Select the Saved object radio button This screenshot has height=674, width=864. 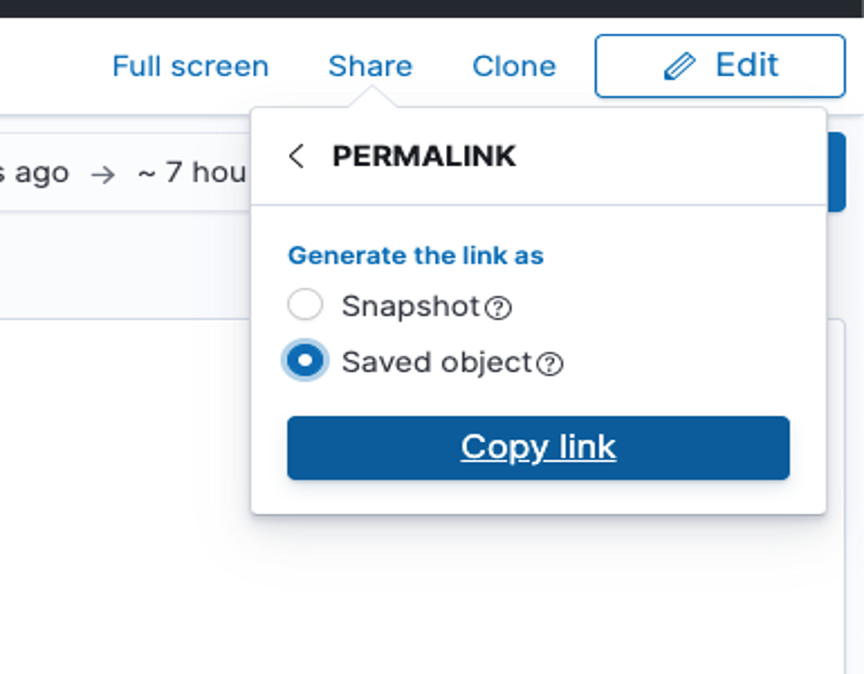(305, 360)
